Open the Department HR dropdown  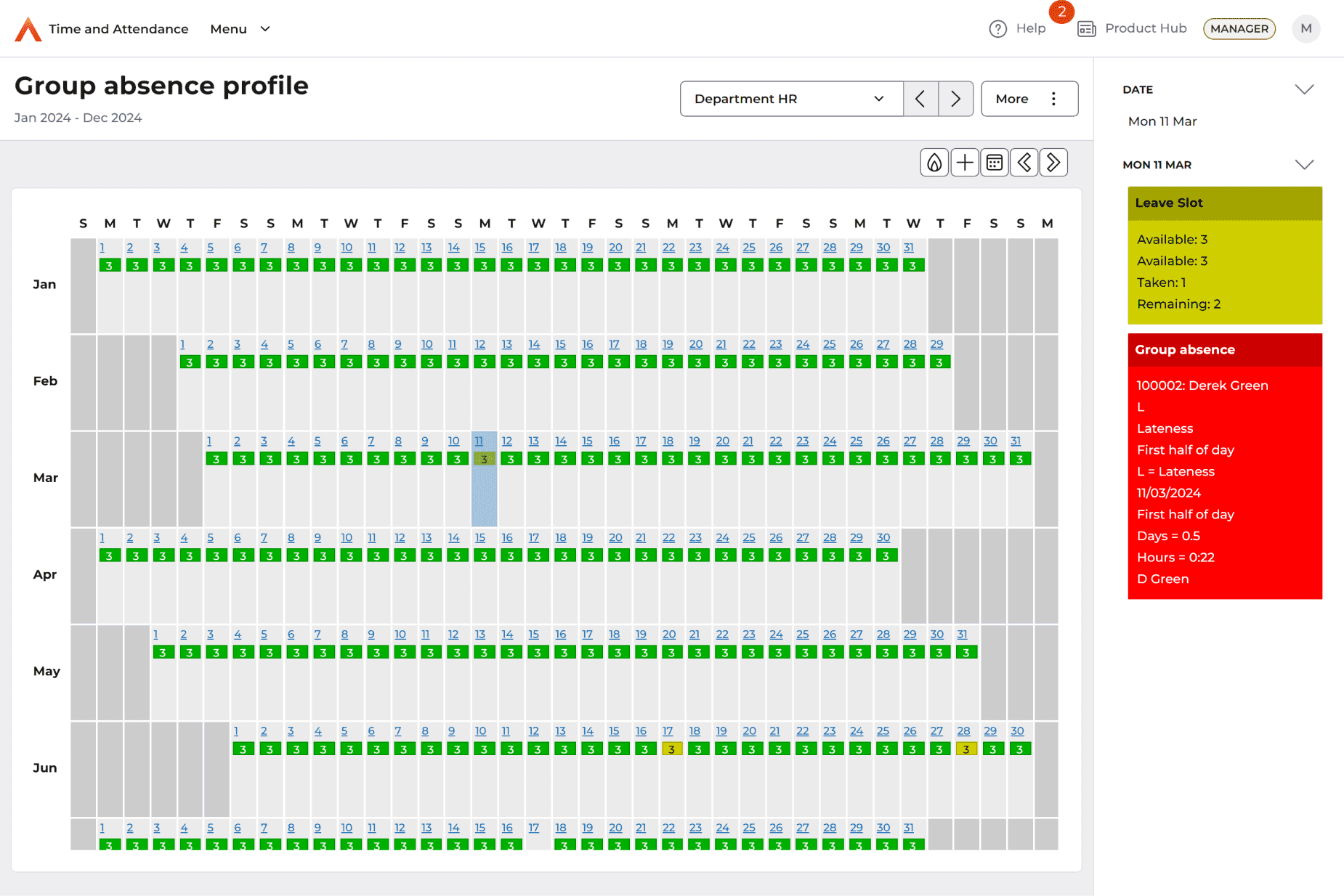click(791, 99)
